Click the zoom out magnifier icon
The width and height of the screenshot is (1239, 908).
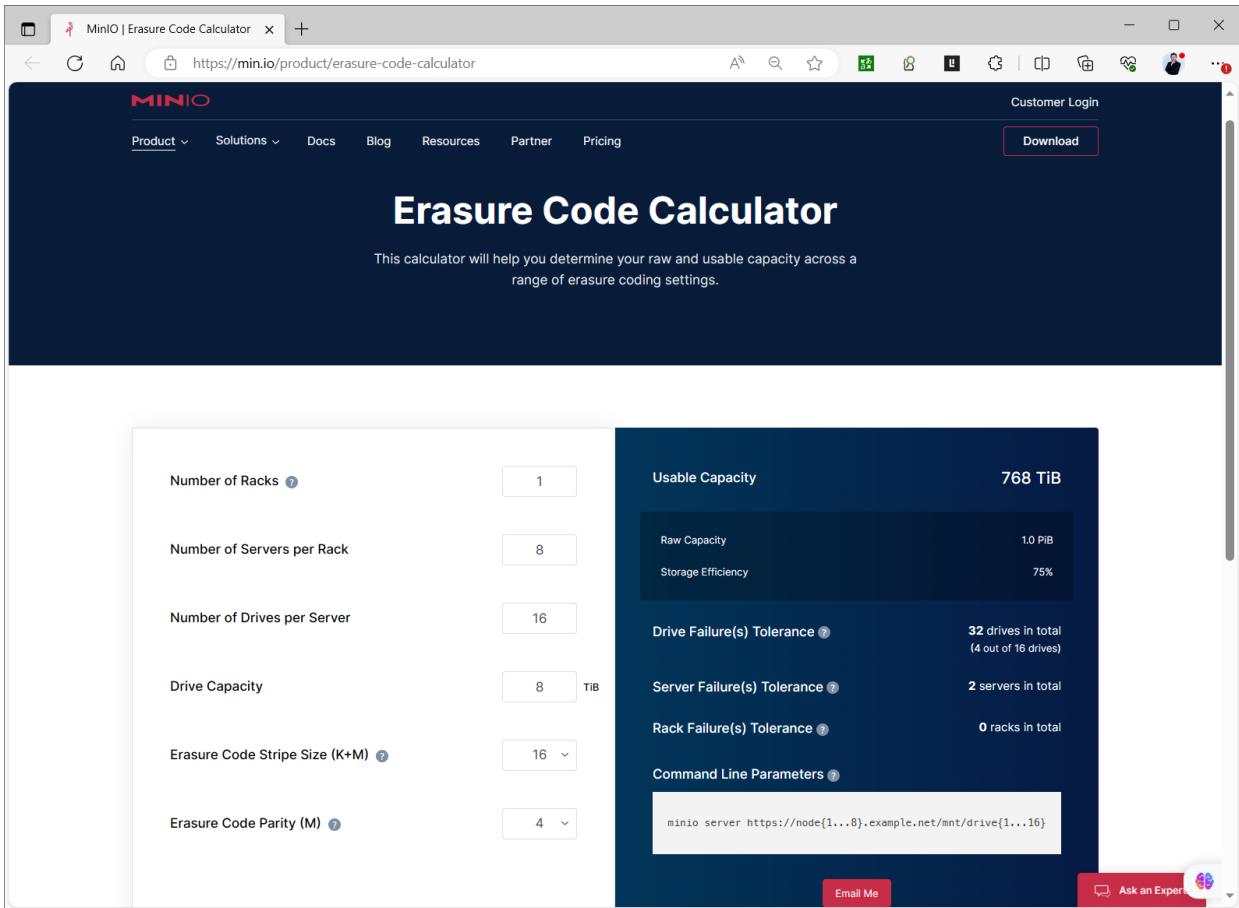click(x=775, y=63)
